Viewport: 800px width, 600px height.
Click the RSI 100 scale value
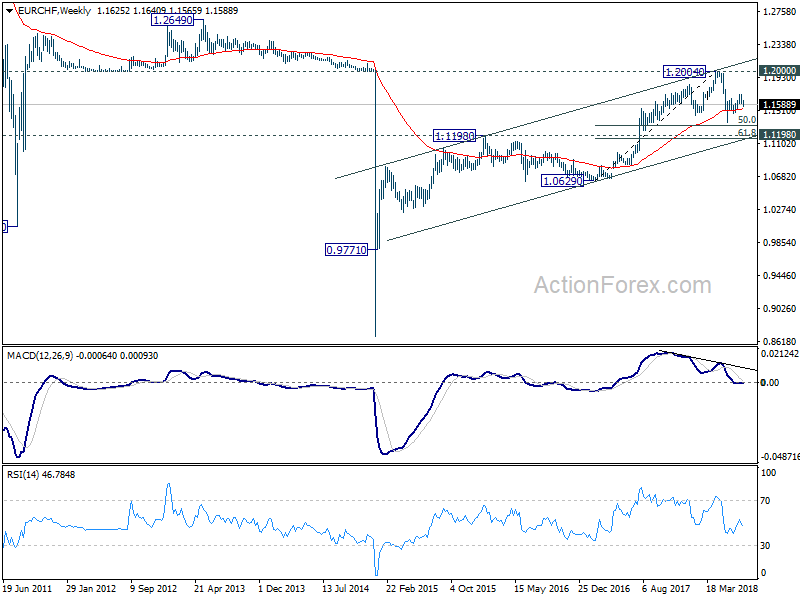(768, 473)
